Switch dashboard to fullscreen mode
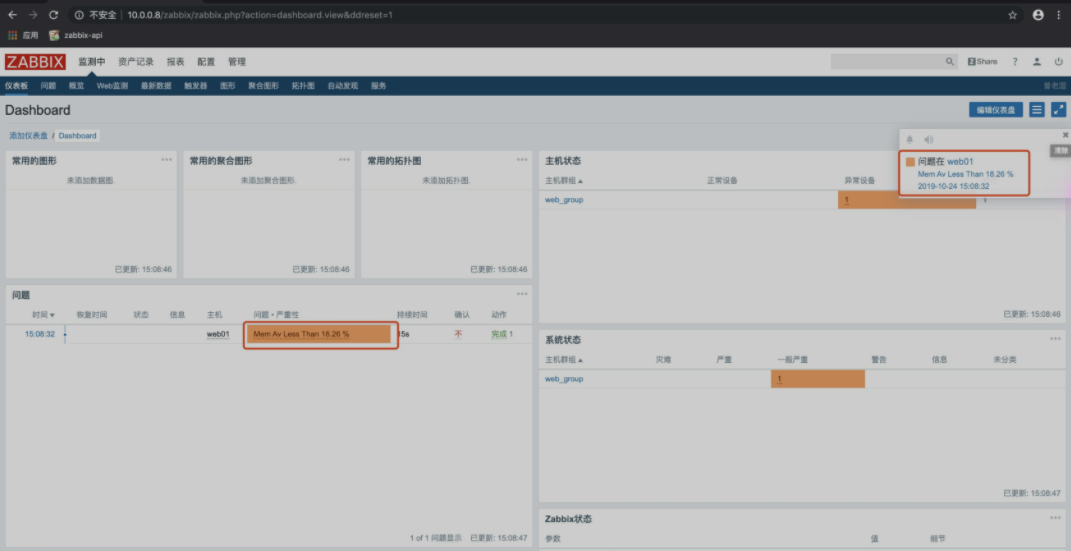This screenshot has width=1071, height=551. coord(1059,110)
